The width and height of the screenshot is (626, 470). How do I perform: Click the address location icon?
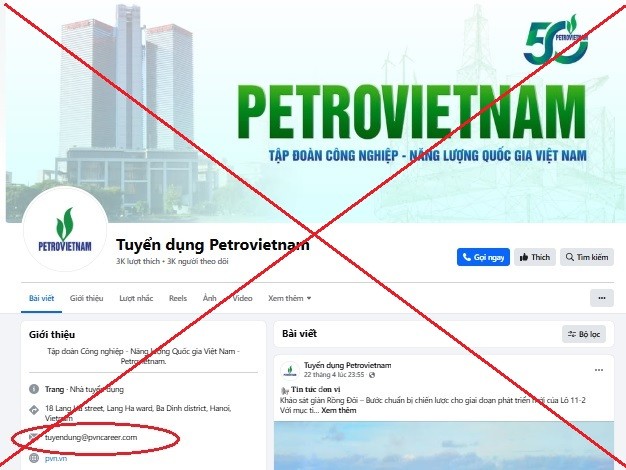34,410
